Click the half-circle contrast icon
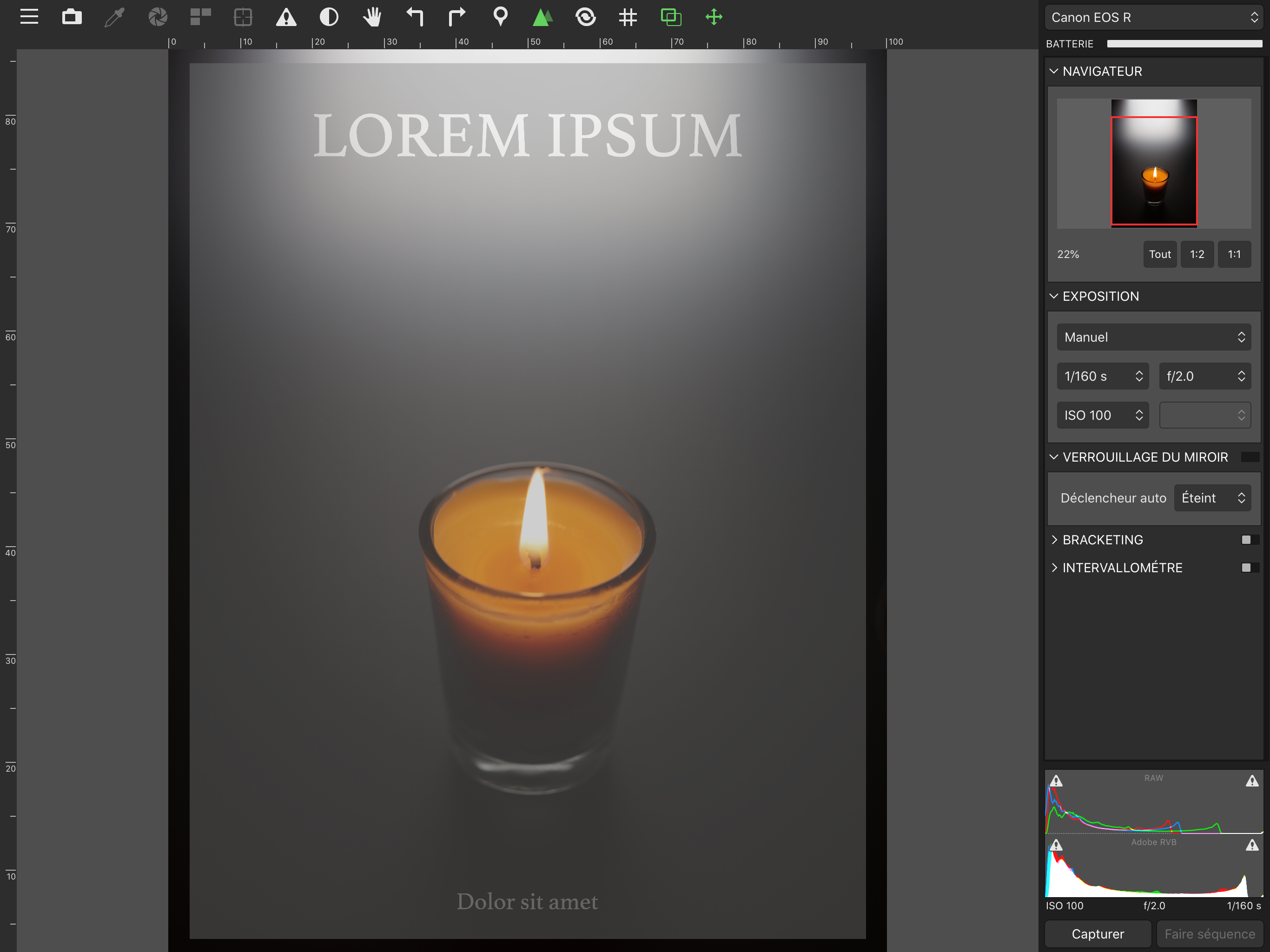1270x952 pixels. pos(329,17)
